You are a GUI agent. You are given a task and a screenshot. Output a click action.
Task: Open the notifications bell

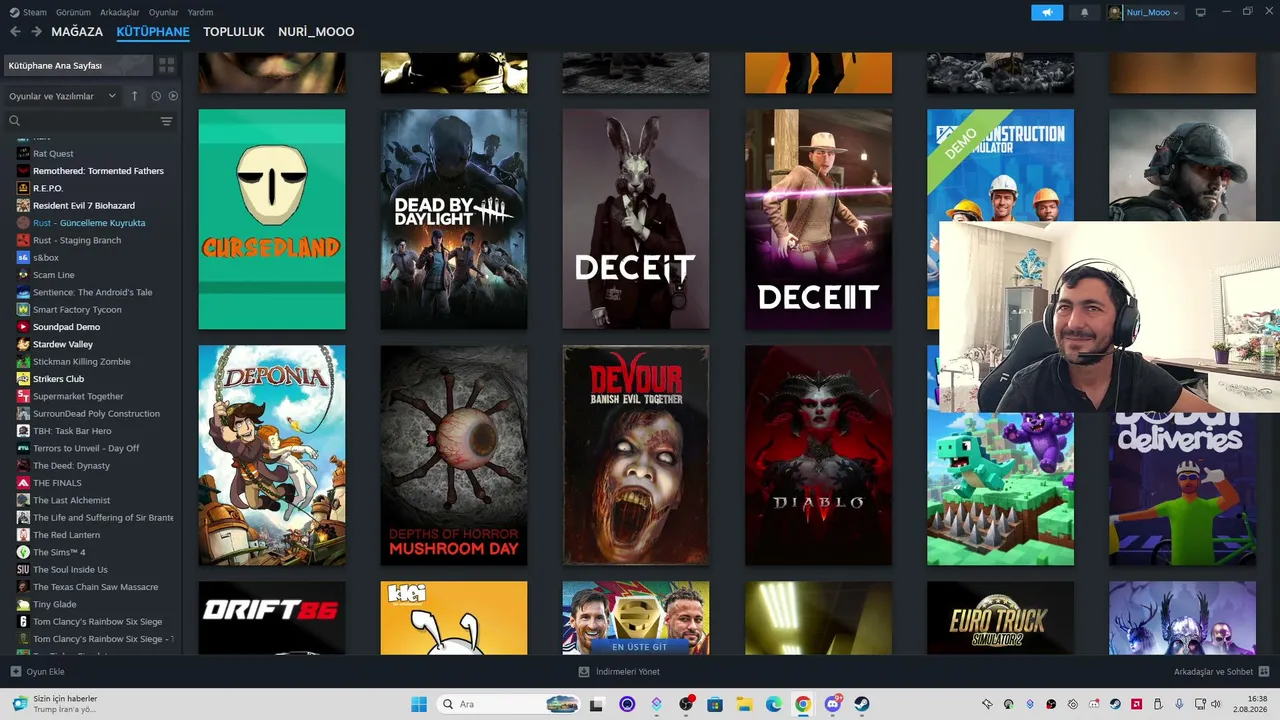coord(1085,12)
